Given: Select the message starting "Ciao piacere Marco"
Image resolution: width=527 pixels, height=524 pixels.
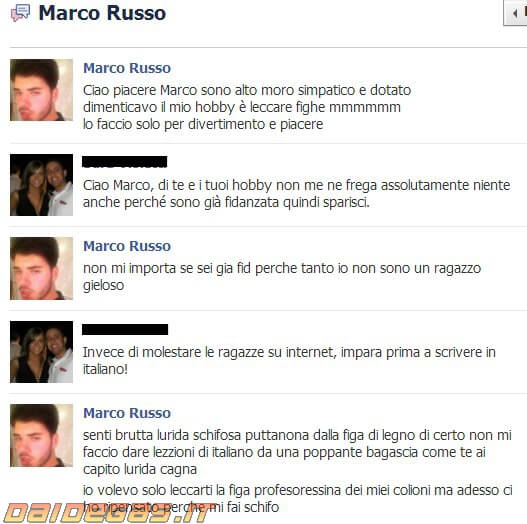Looking at the screenshot, I should [247, 107].
